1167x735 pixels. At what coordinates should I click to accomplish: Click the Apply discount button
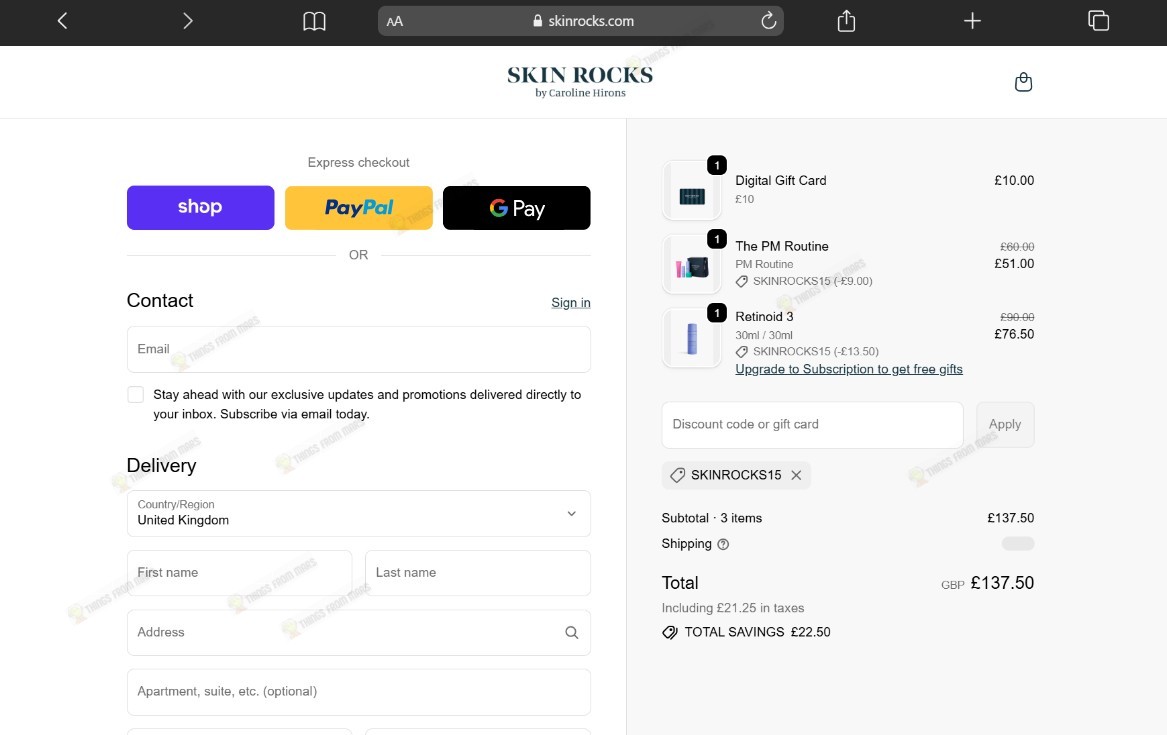pyautogui.click(x=1005, y=425)
